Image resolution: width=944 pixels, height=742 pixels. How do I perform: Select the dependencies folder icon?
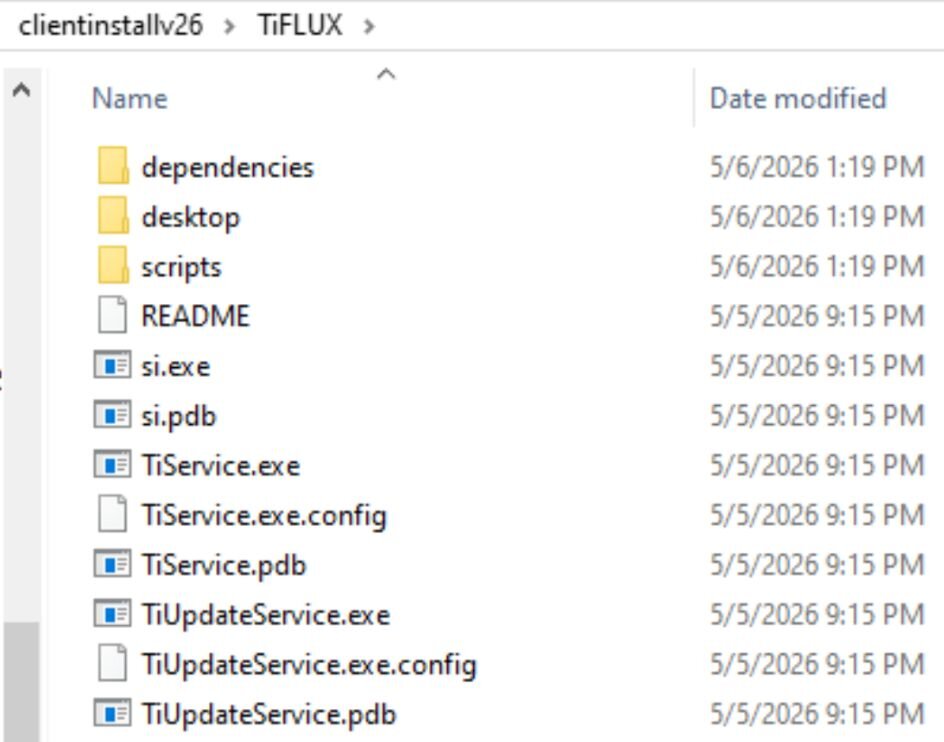click(x=113, y=166)
